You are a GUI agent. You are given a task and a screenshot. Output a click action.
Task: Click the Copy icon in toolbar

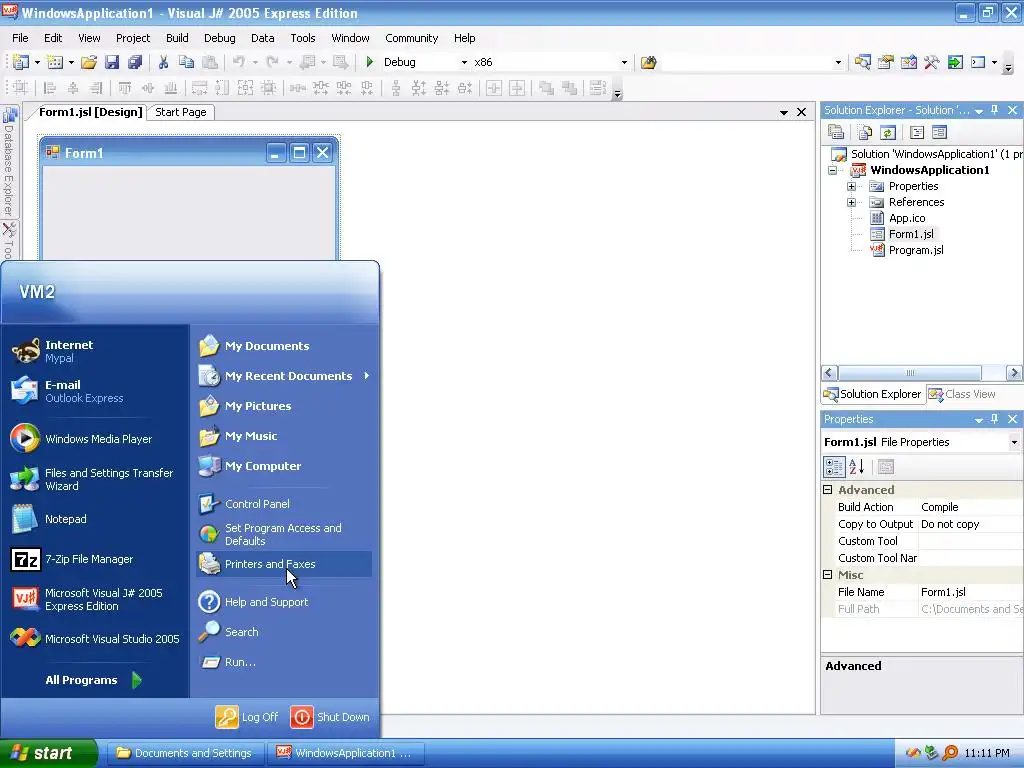[x=187, y=62]
